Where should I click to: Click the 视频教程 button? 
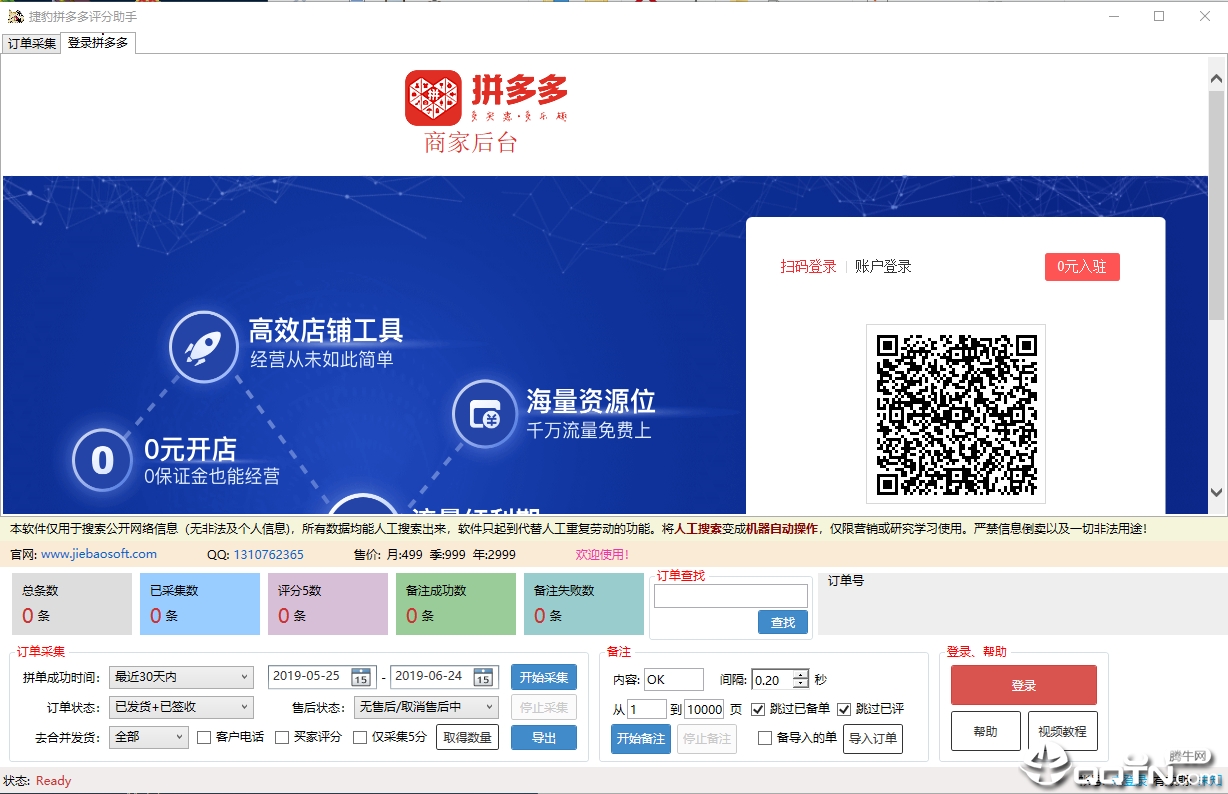pos(1063,731)
